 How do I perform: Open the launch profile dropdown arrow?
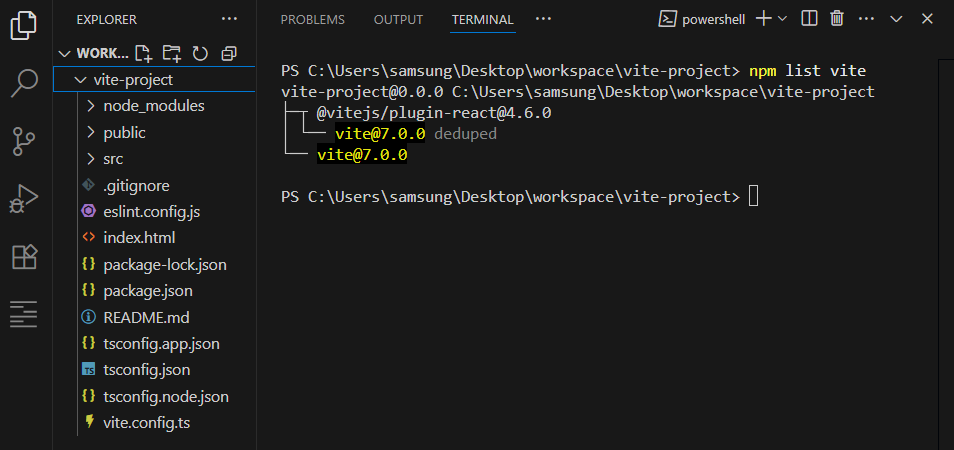click(782, 19)
